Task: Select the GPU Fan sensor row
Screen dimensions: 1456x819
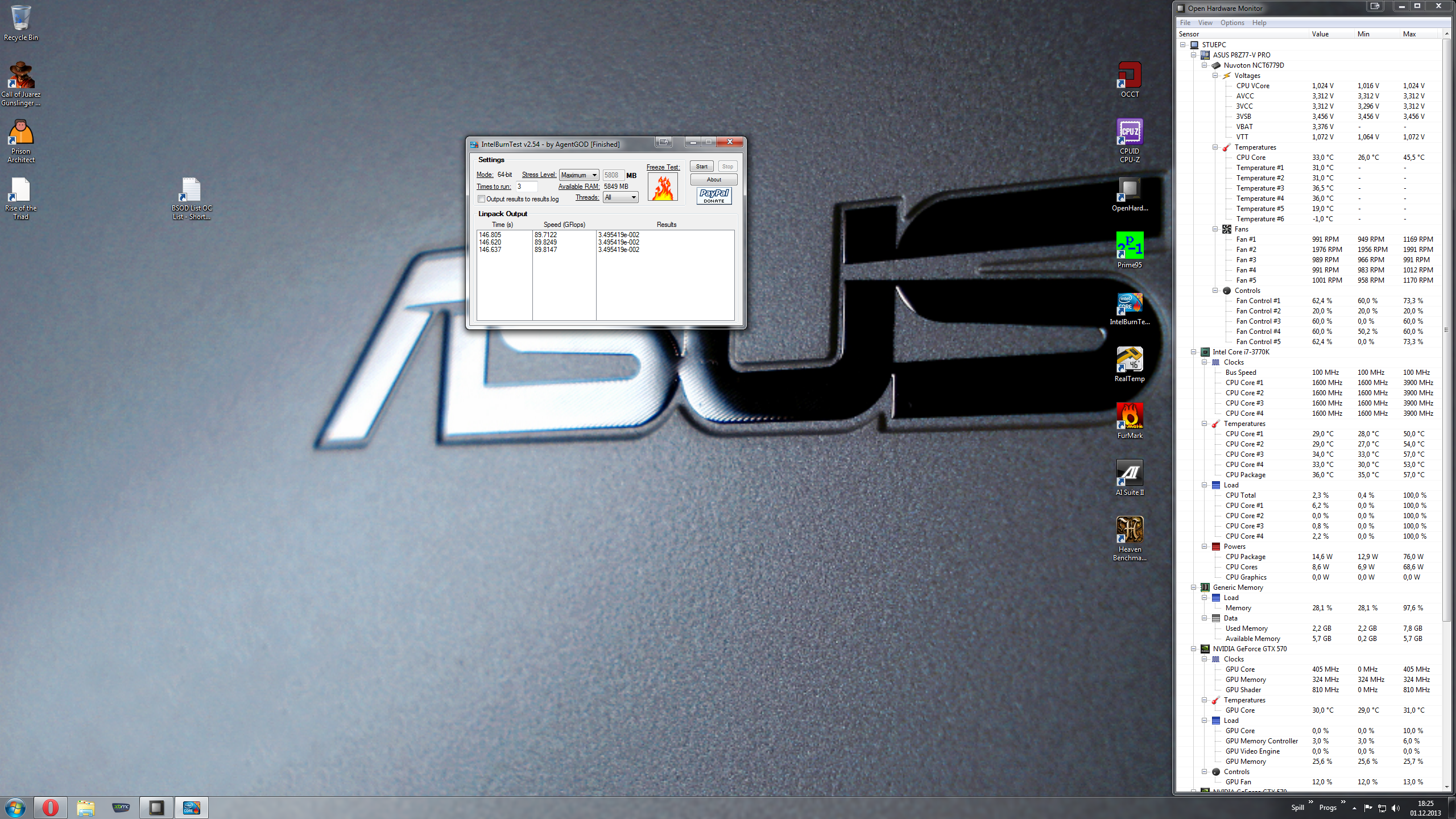Action: click(x=1310, y=782)
